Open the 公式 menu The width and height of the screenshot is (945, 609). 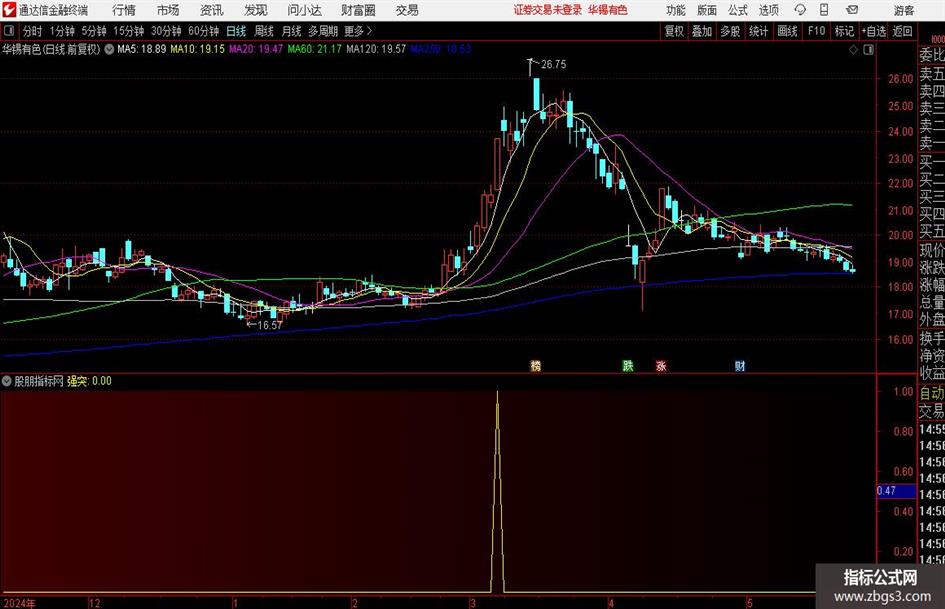tap(737, 10)
